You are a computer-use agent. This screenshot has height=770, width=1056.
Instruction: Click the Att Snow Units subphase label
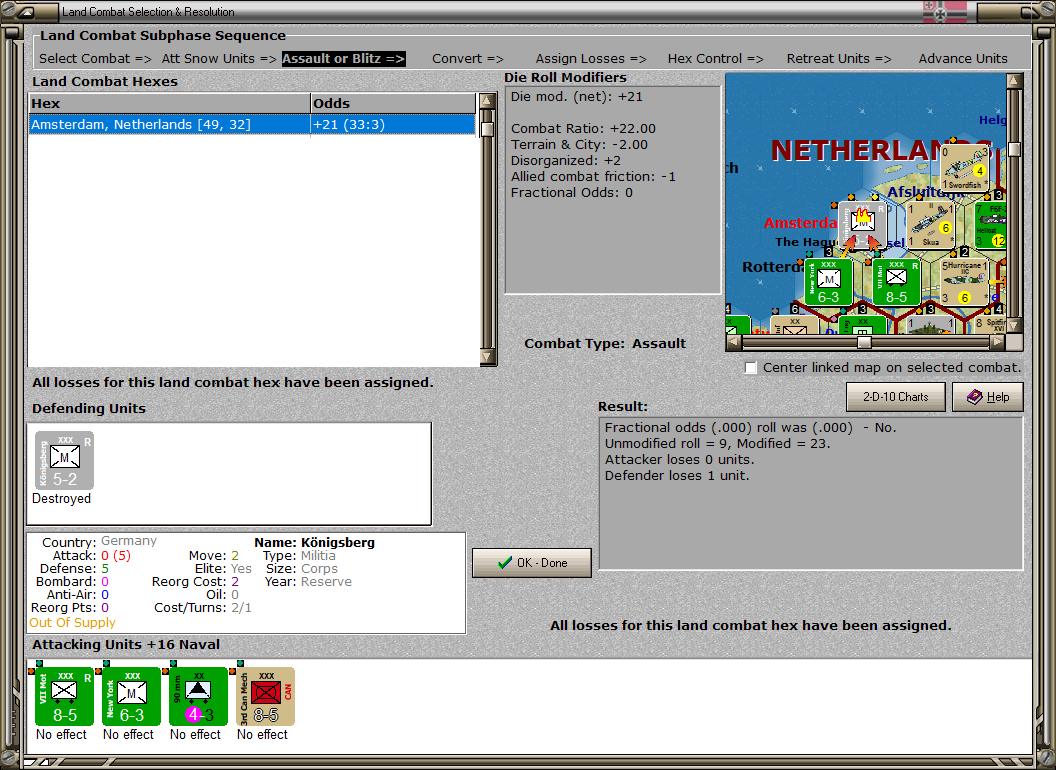click(219, 59)
